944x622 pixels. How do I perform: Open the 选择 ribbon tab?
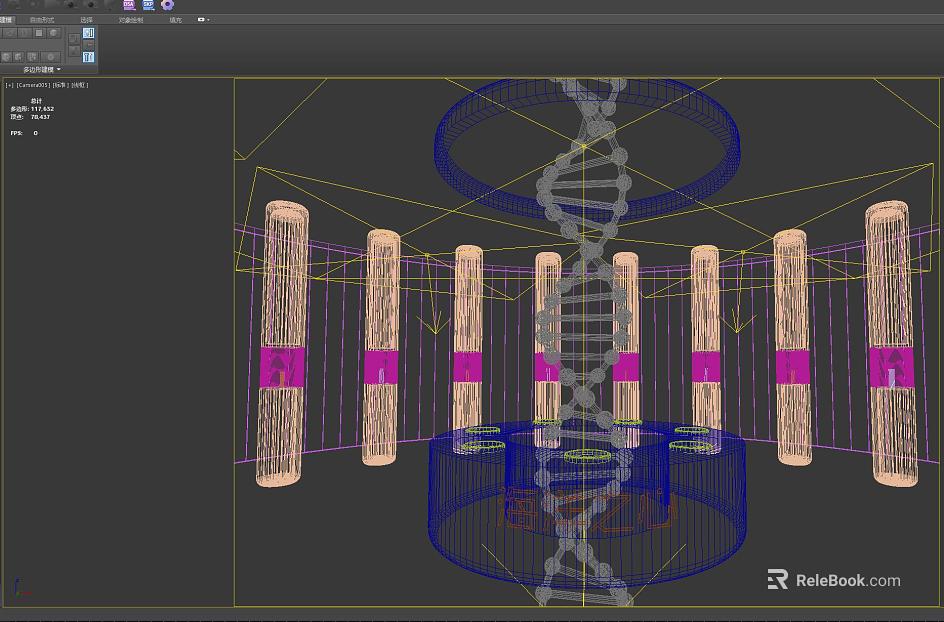87,20
